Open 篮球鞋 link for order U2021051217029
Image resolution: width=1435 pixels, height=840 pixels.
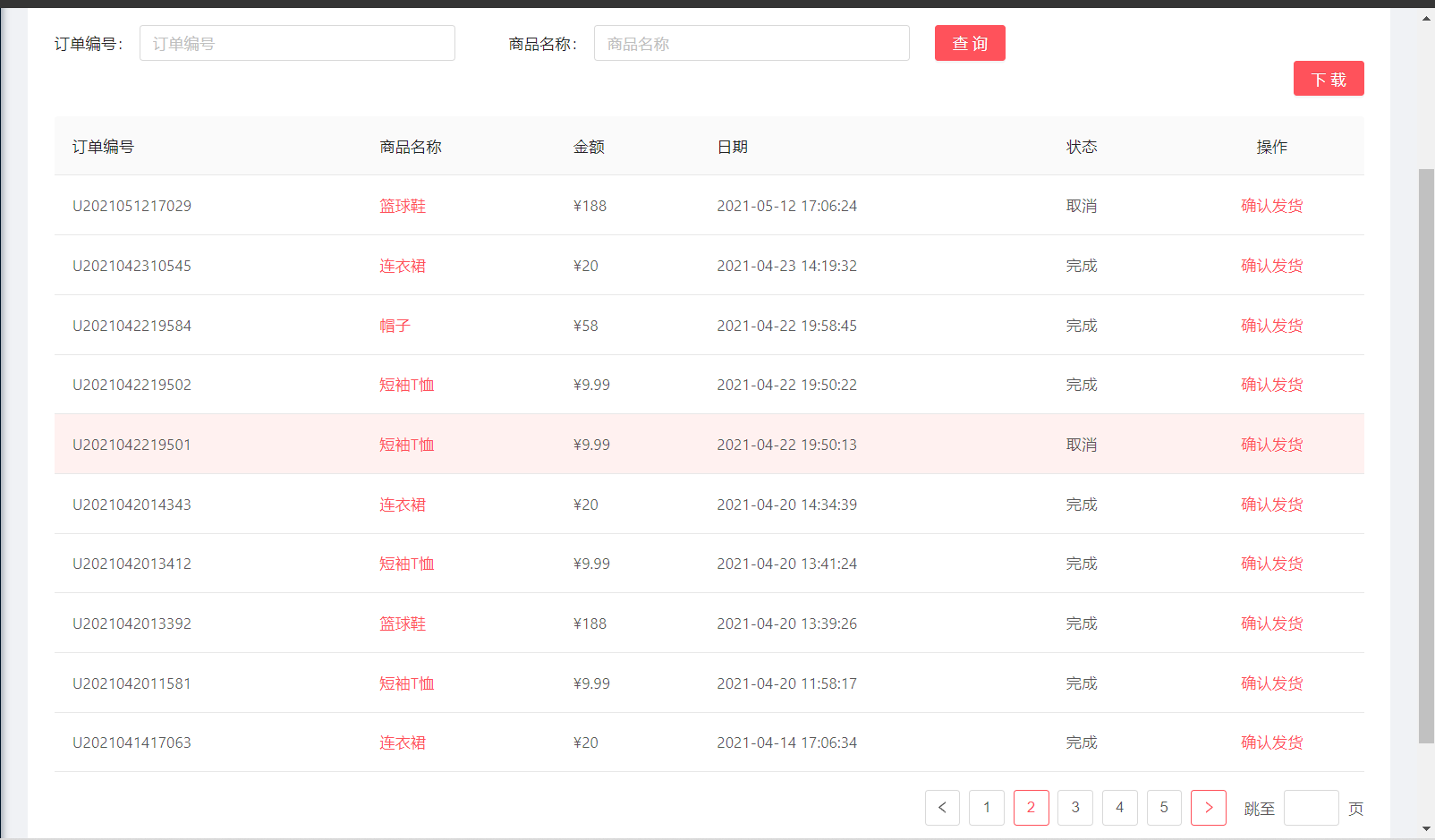pyautogui.click(x=403, y=206)
